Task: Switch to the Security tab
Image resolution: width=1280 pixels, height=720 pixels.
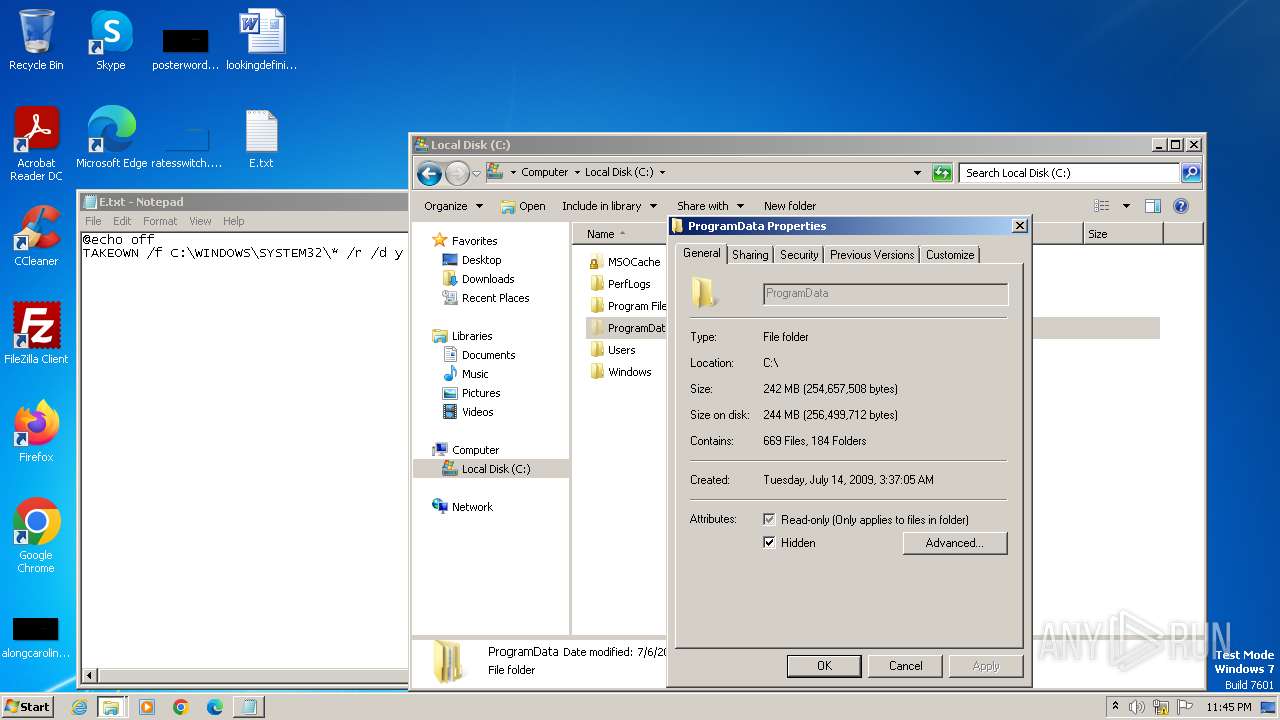Action: click(799, 255)
